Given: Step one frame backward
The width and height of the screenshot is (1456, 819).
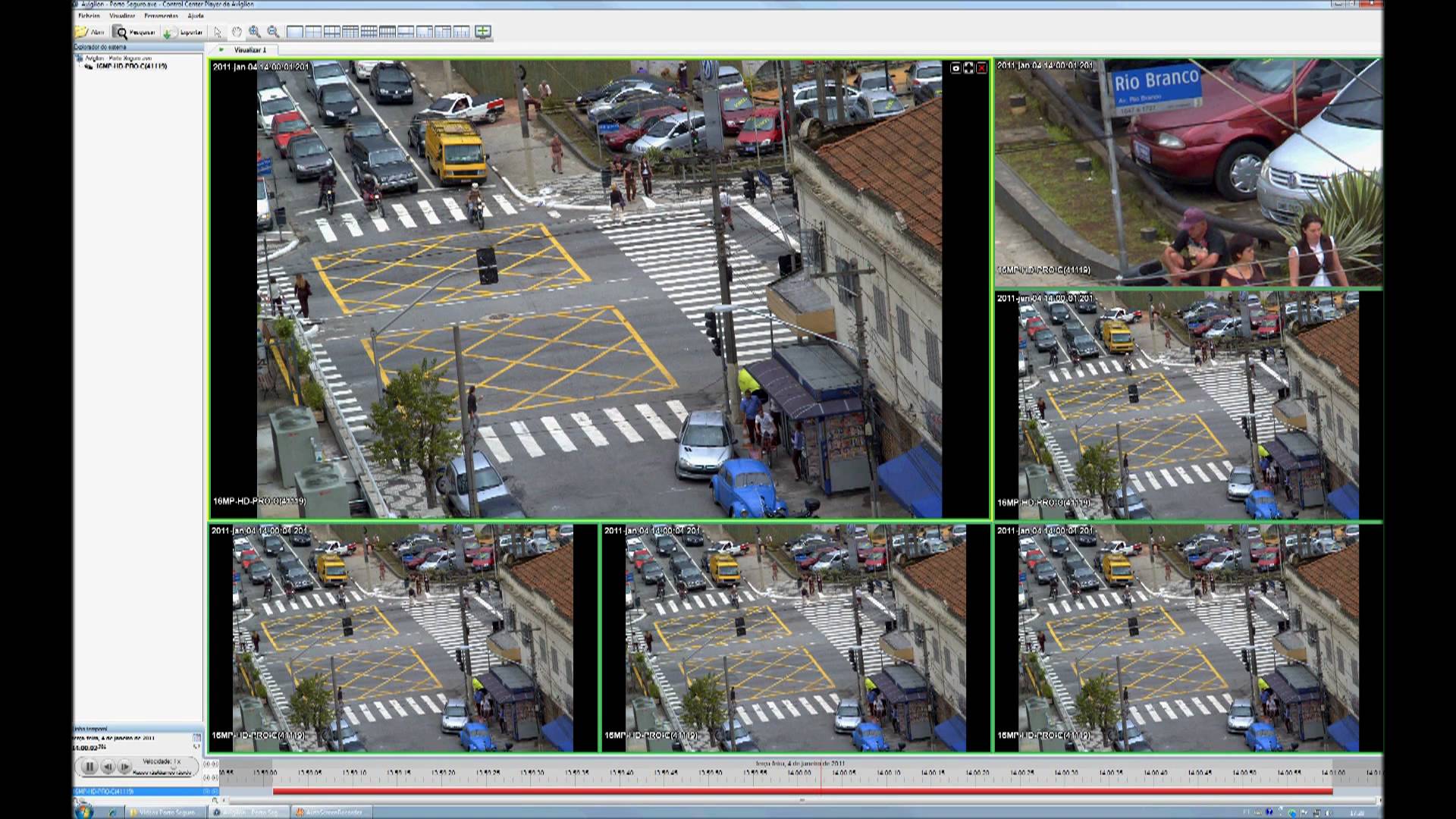Looking at the screenshot, I should click(108, 767).
